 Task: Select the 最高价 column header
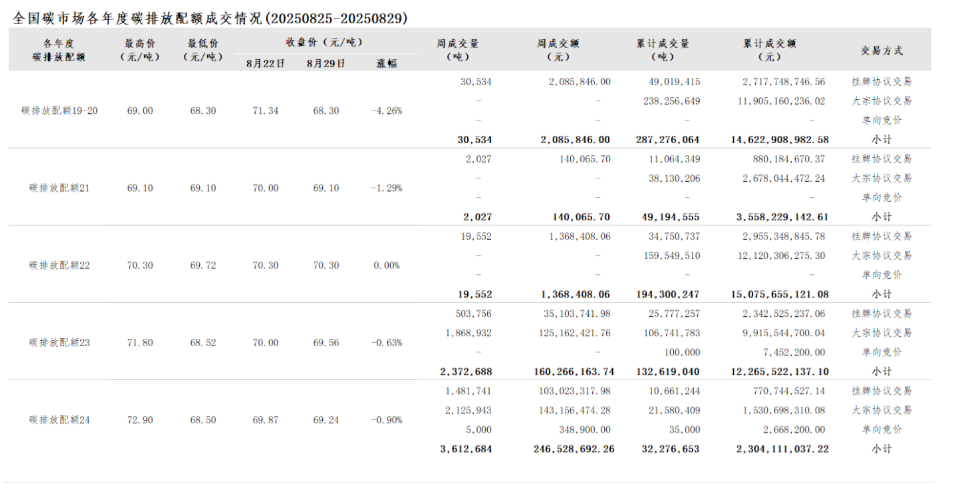point(139,50)
